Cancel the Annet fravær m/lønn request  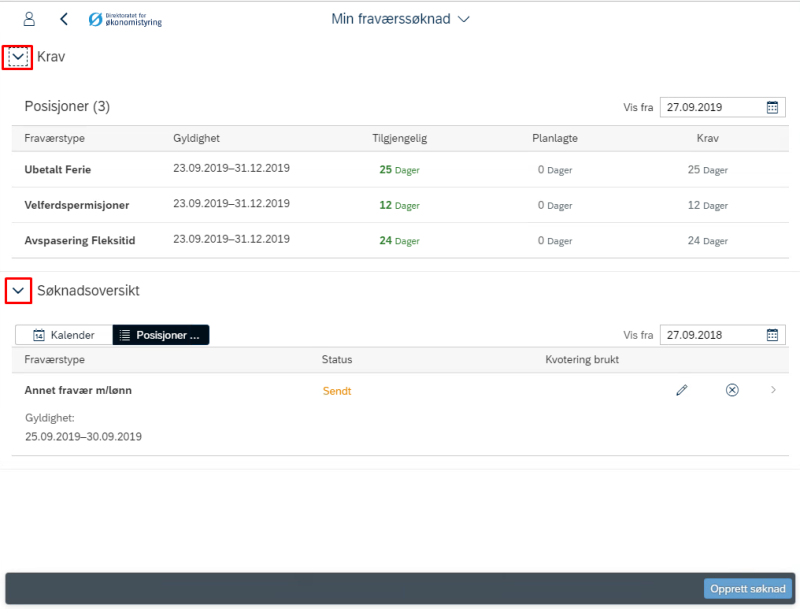click(x=732, y=390)
